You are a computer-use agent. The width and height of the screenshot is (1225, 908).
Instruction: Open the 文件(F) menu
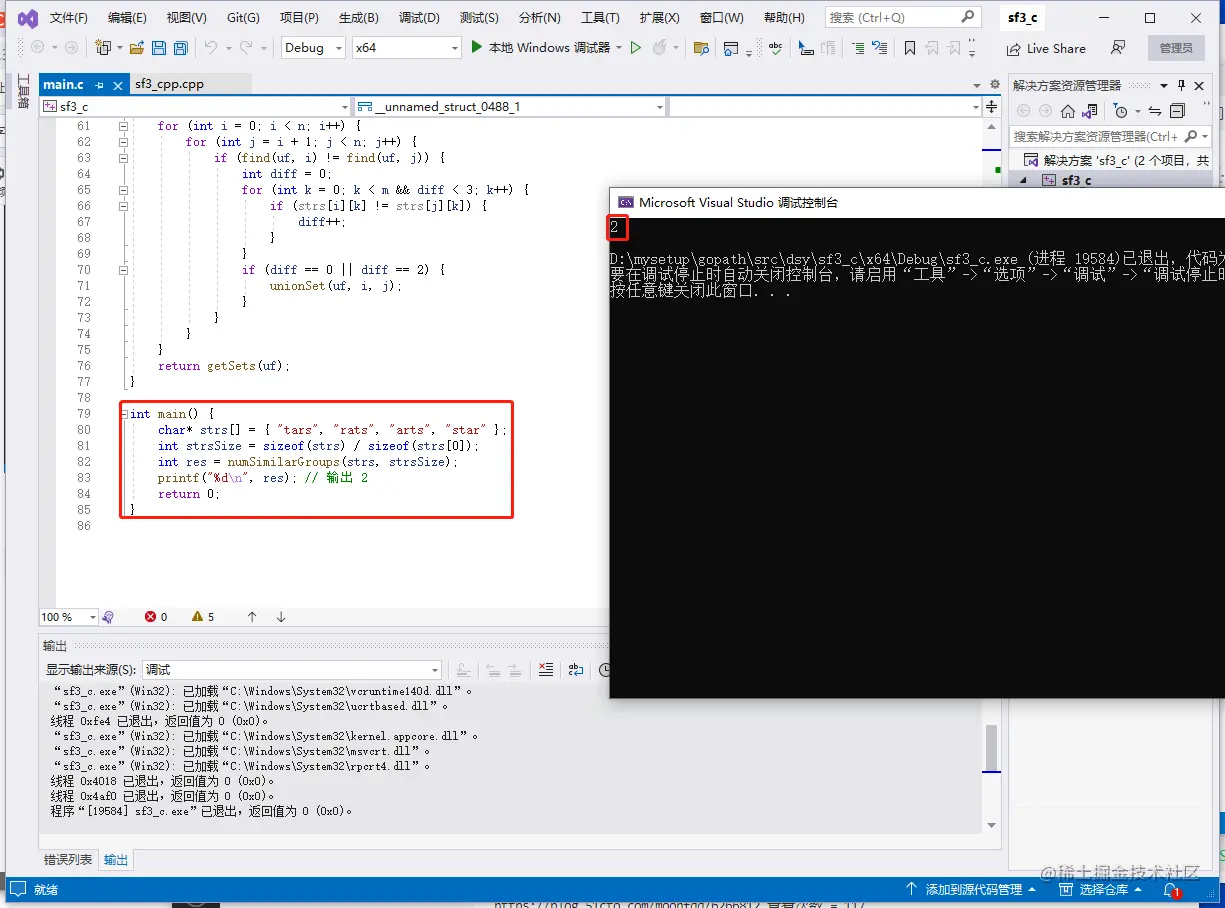(69, 18)
